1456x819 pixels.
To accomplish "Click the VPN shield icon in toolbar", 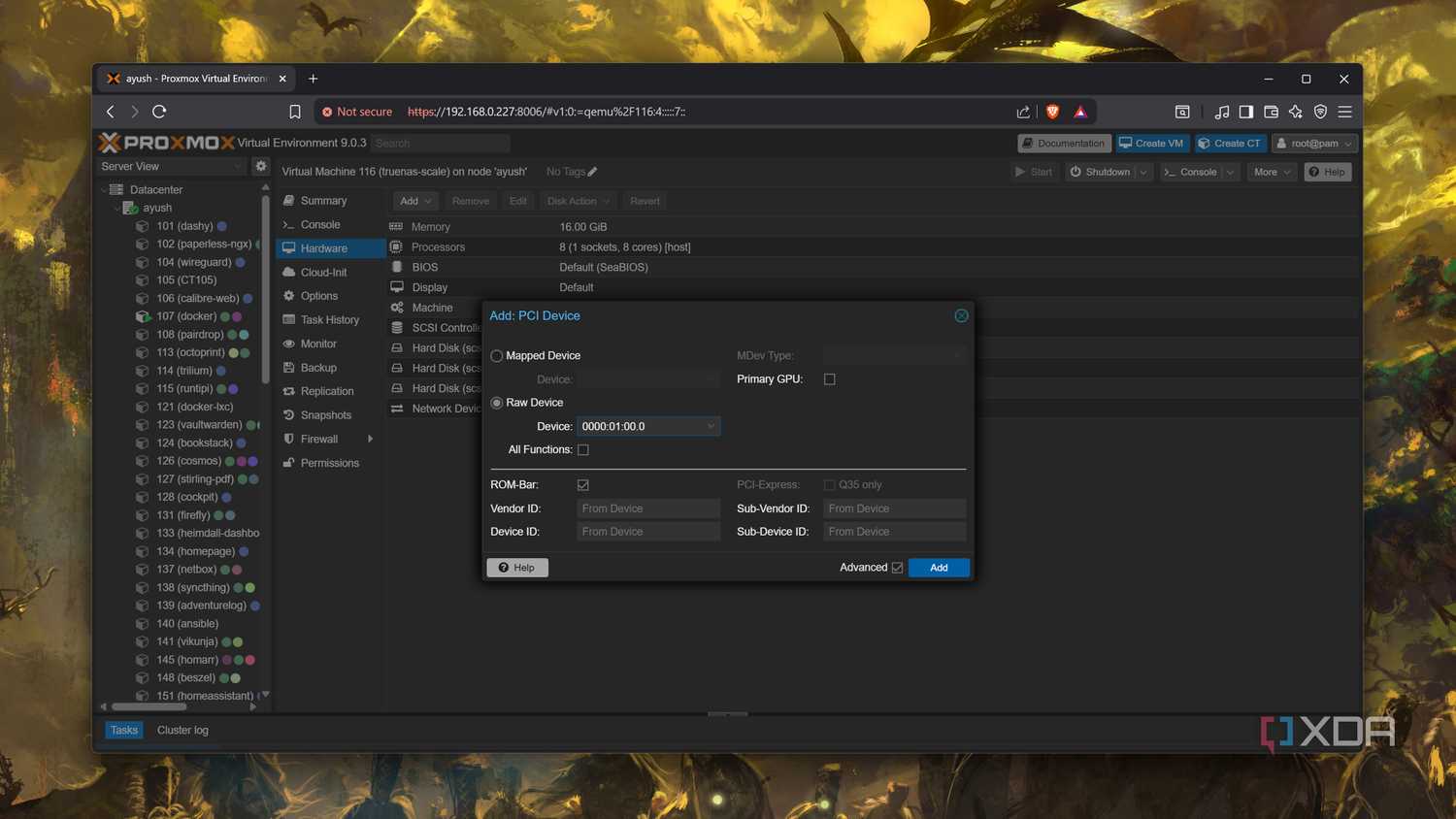I will point(1320,112).
